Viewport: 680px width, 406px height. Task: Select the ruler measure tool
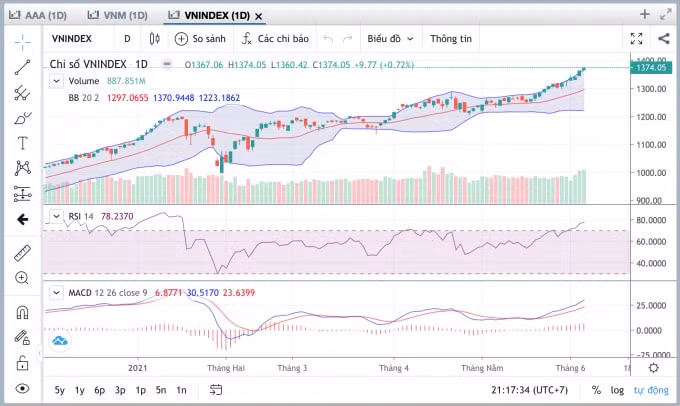[23, 253]
